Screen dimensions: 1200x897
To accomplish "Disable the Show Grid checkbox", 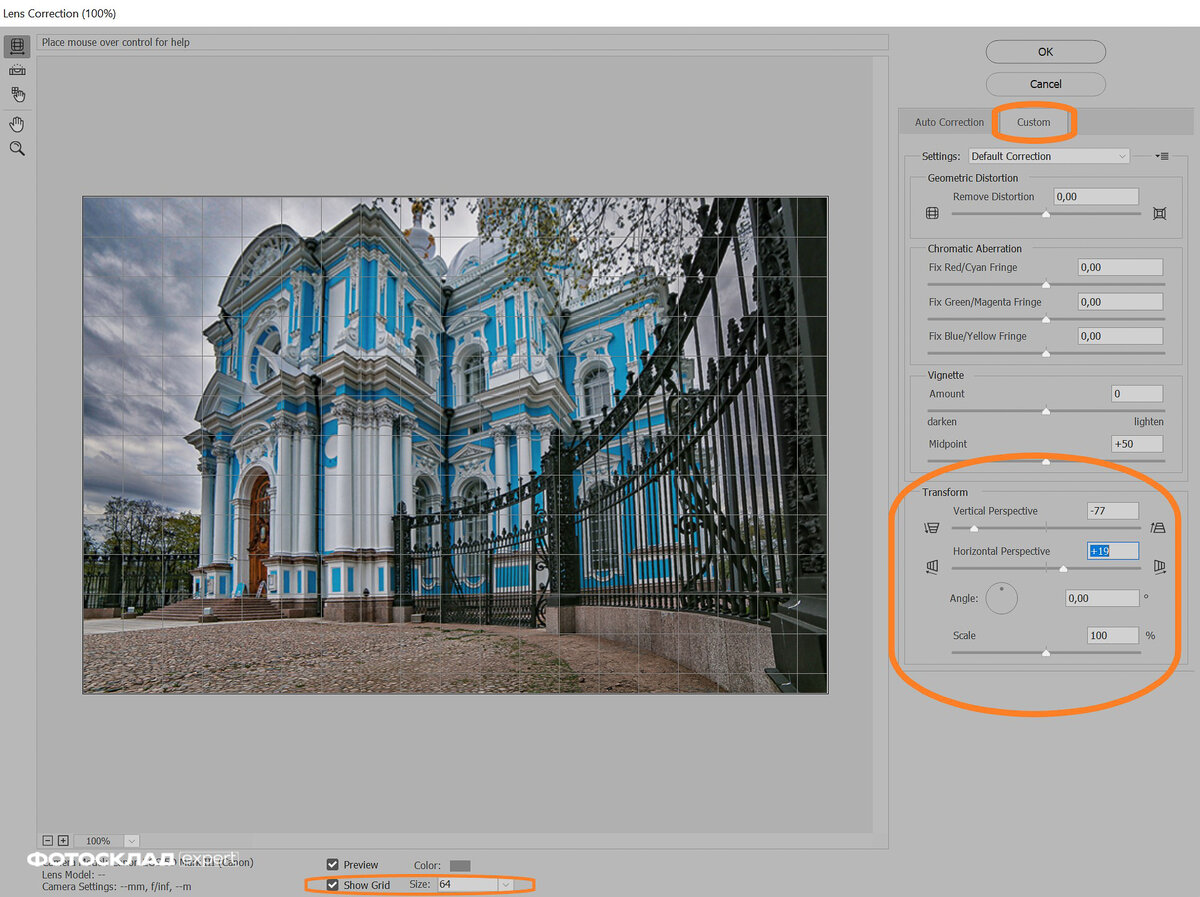I will click(x=333, y=885).
